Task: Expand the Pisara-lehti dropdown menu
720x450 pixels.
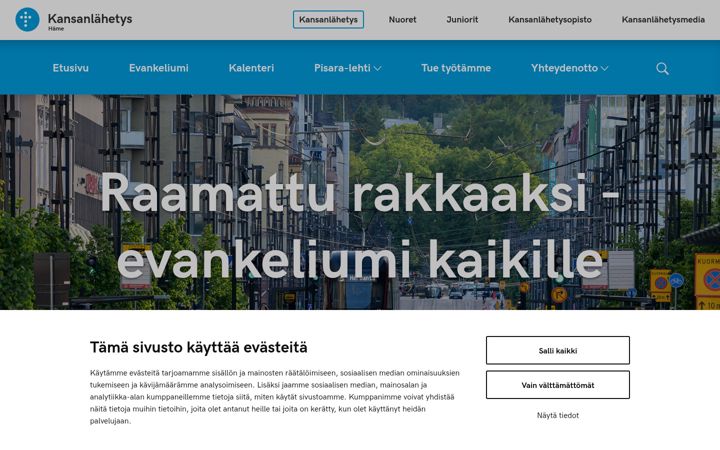Action: [x=348, y=68]
